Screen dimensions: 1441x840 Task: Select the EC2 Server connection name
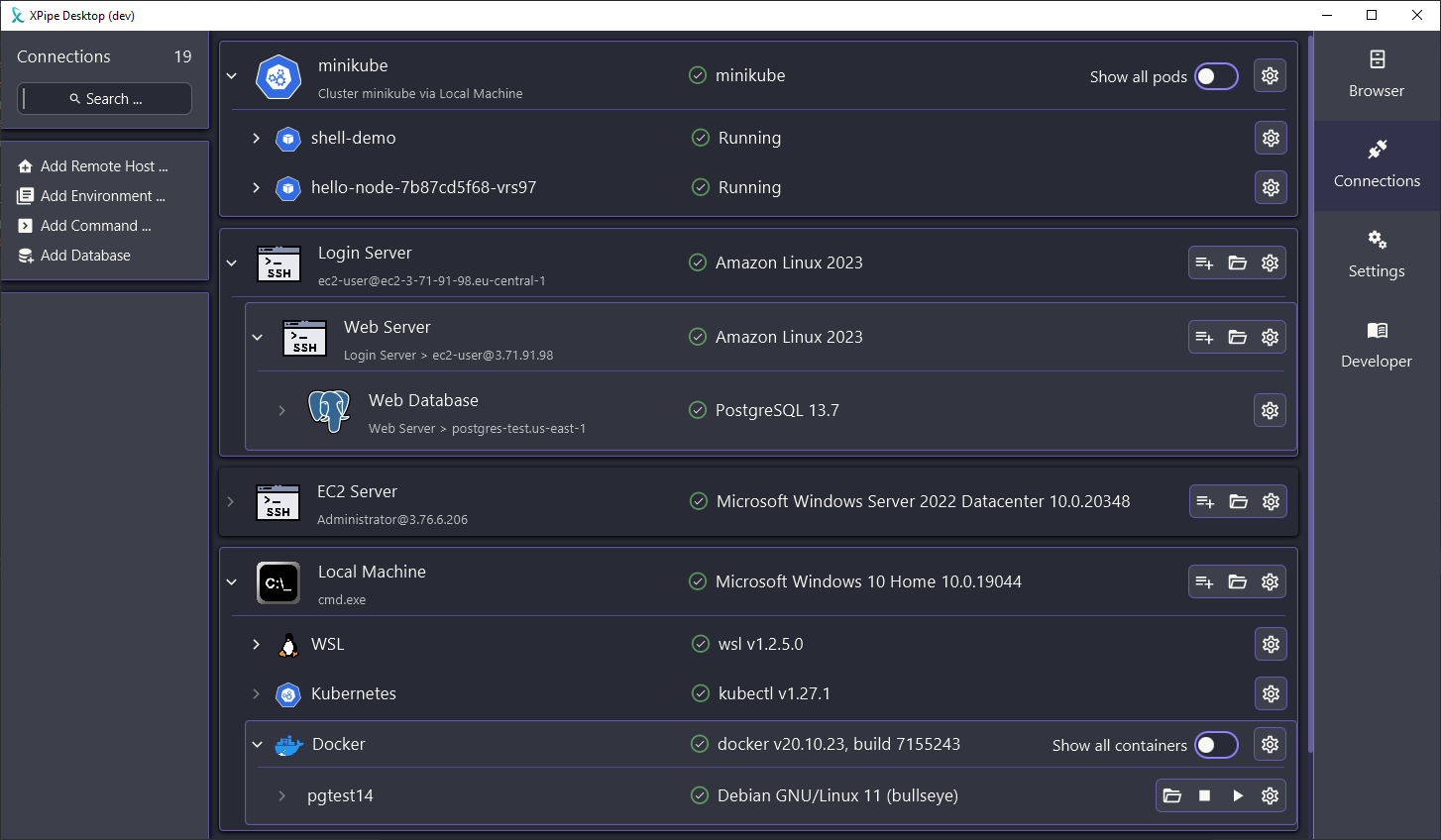[x=357, y=491]
